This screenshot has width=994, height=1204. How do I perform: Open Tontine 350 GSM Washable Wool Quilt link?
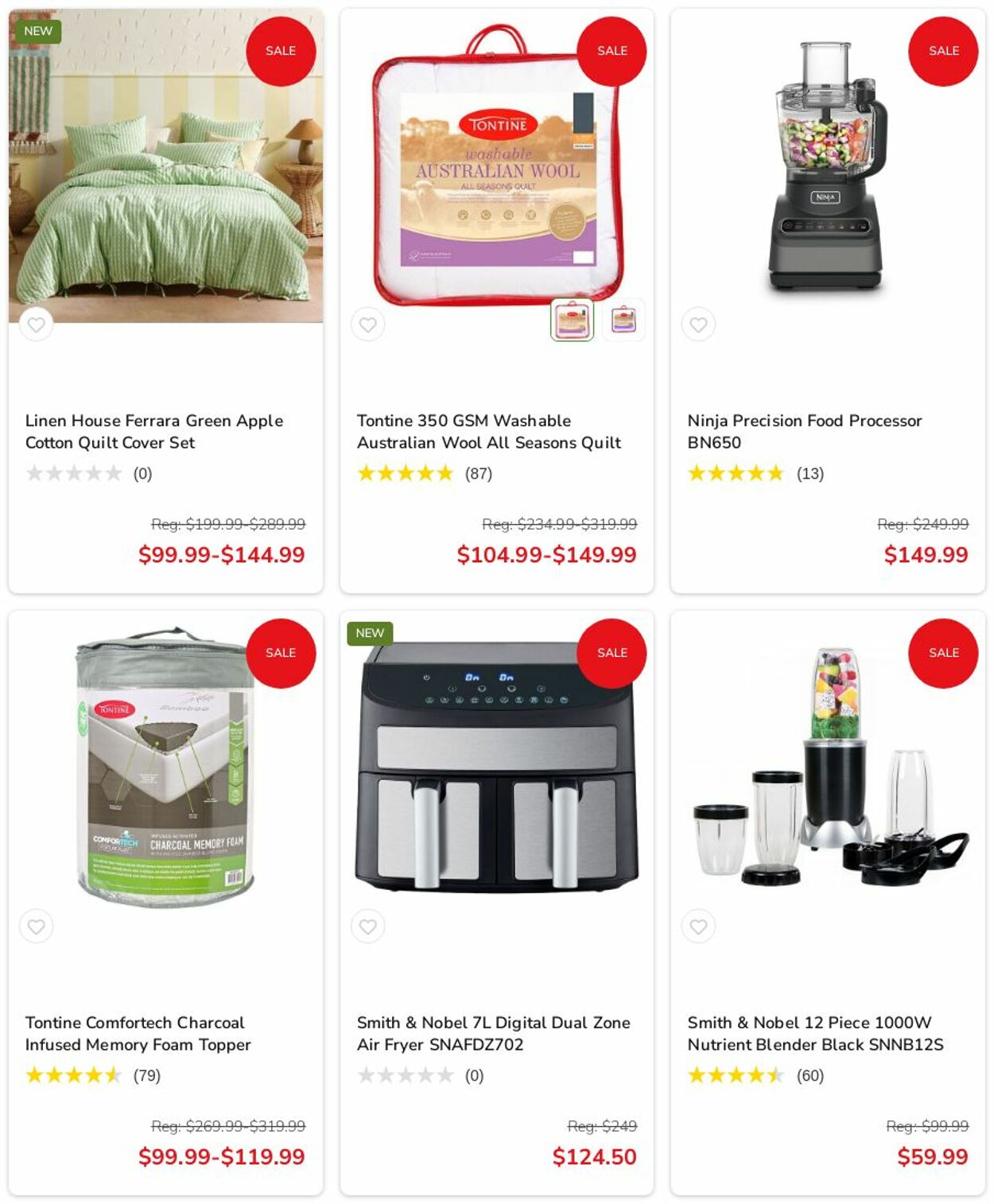pyautogui.click(x=489, y=431)
